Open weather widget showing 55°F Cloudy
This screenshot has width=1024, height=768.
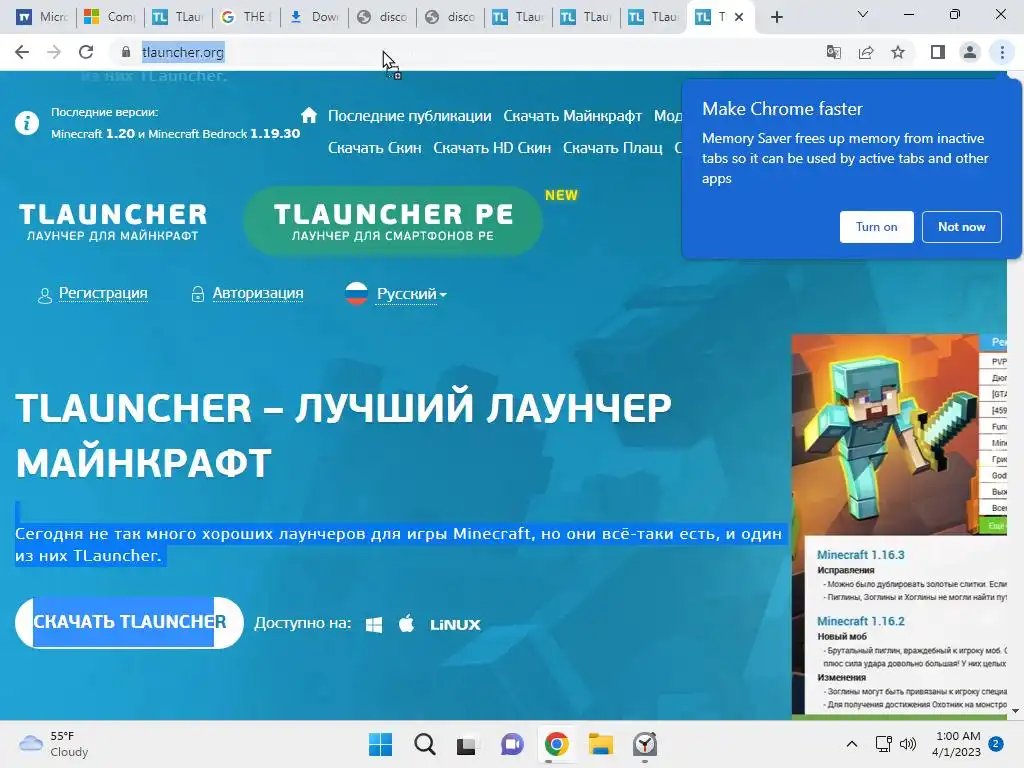click(x=54, y=744)
